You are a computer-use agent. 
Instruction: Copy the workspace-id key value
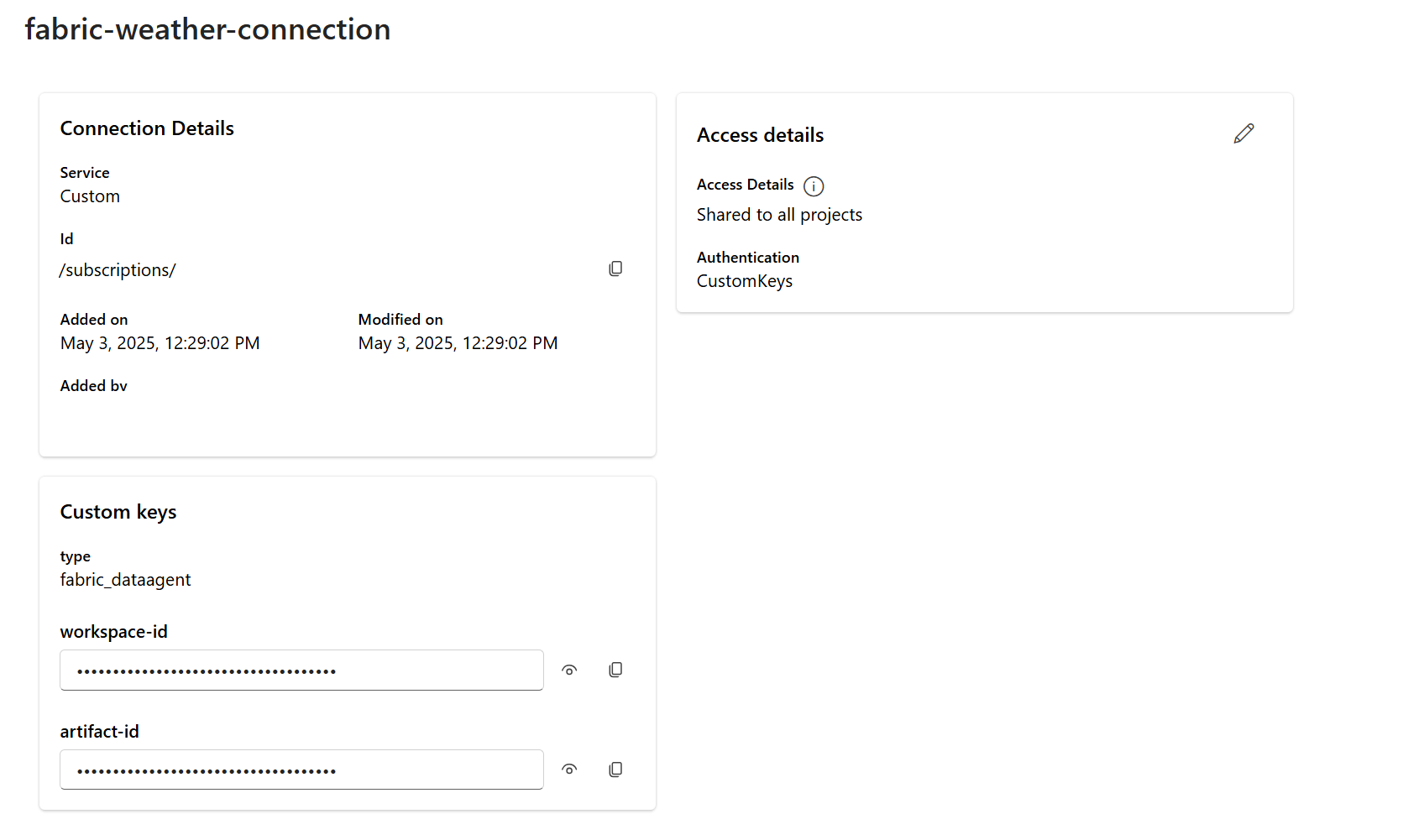615,670
